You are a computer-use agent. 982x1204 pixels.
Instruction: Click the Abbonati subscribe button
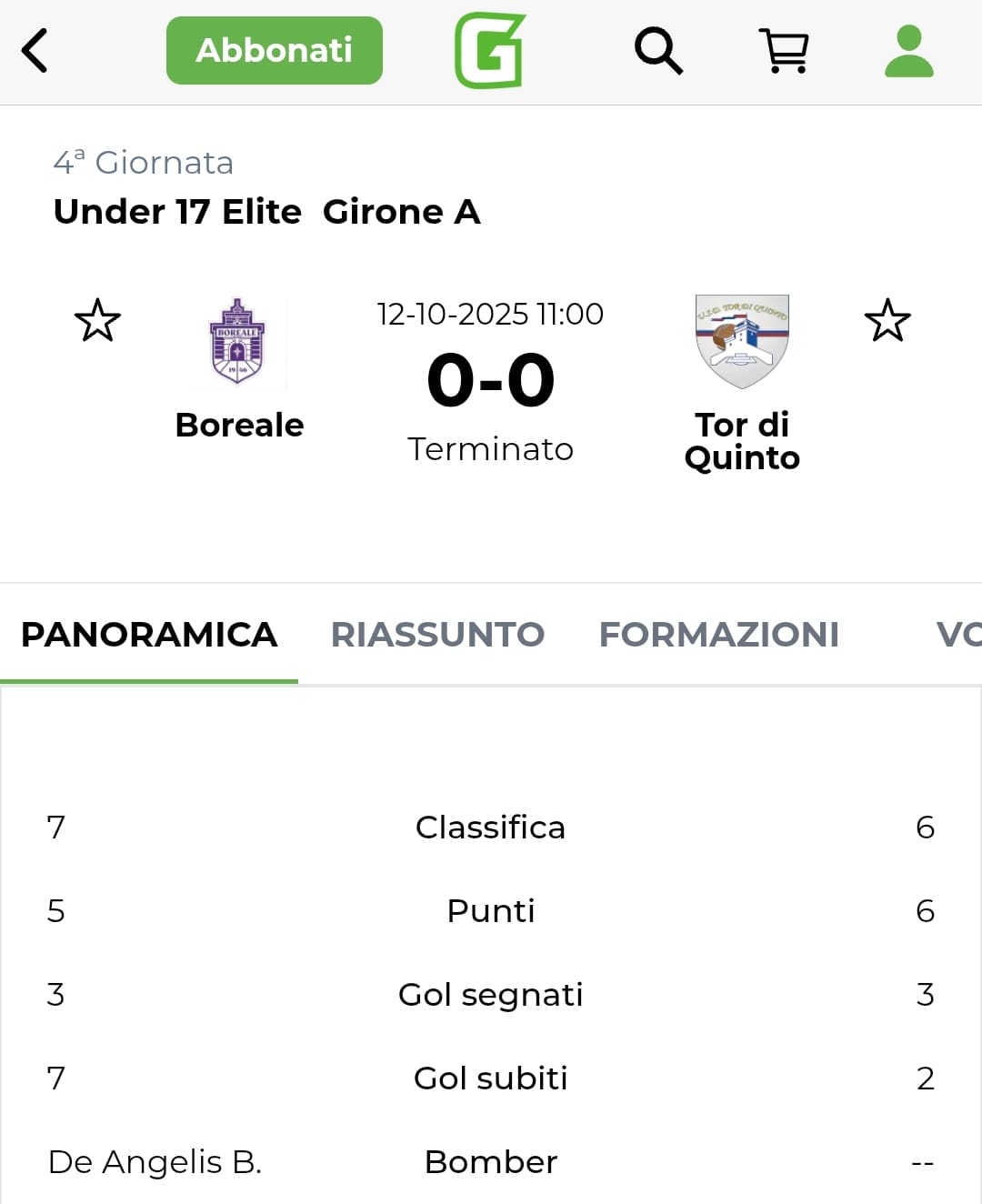275,51
